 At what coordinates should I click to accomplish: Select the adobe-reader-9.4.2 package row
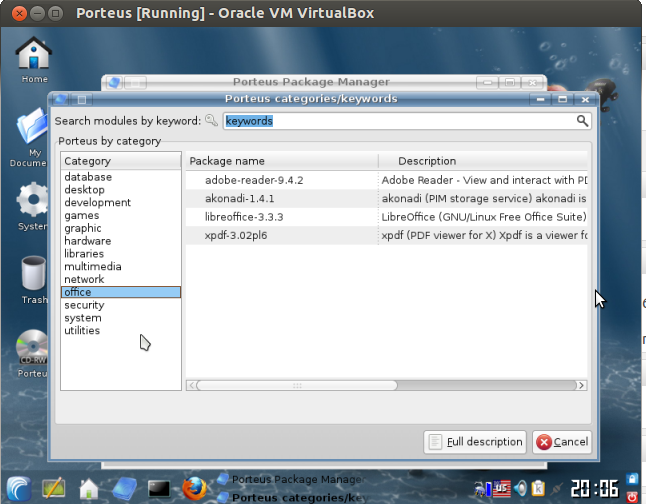click(x=386, y=180)
